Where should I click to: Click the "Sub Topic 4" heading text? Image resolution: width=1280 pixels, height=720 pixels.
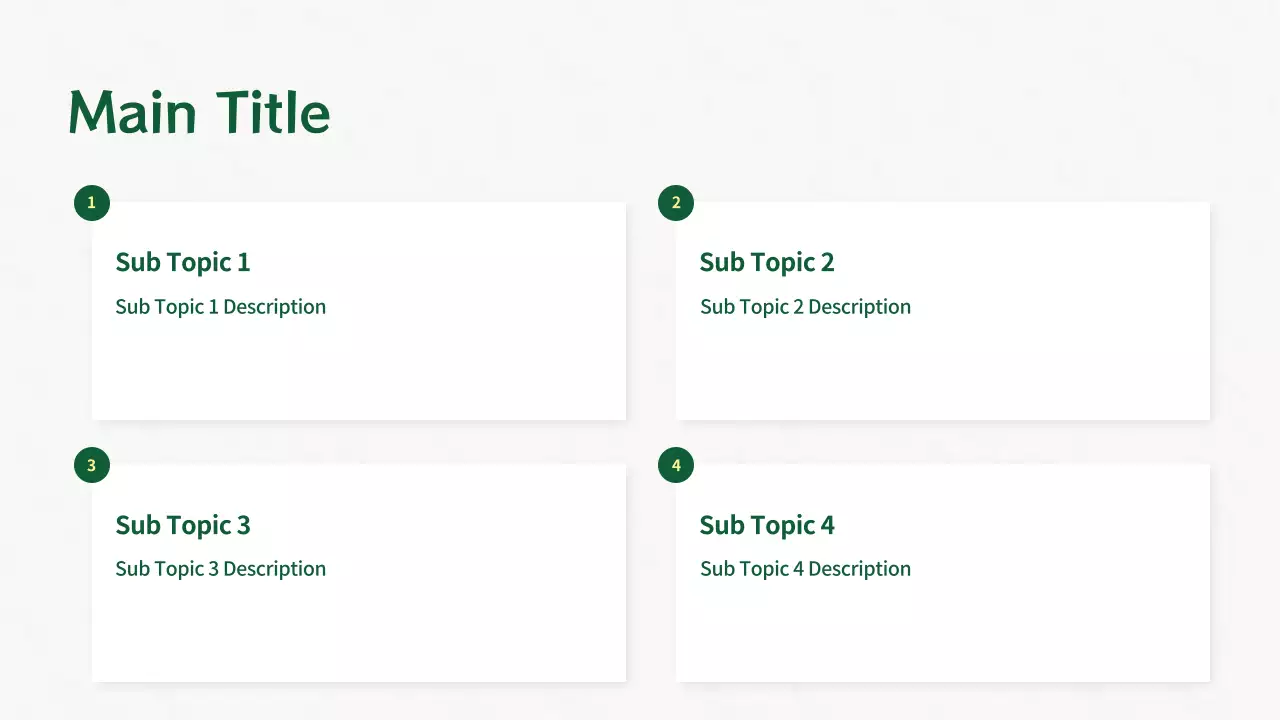pos(767,525)
